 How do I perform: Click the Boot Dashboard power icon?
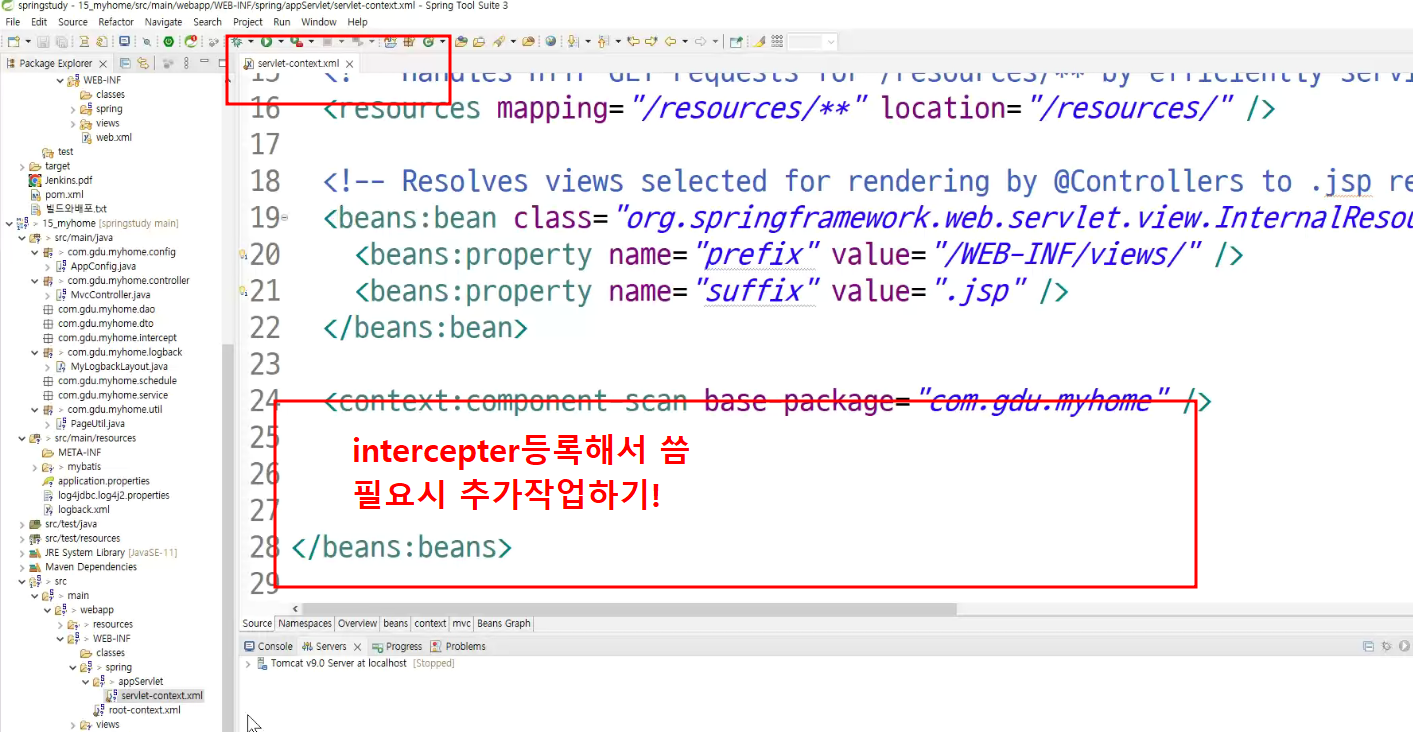(x=168, y=42)
